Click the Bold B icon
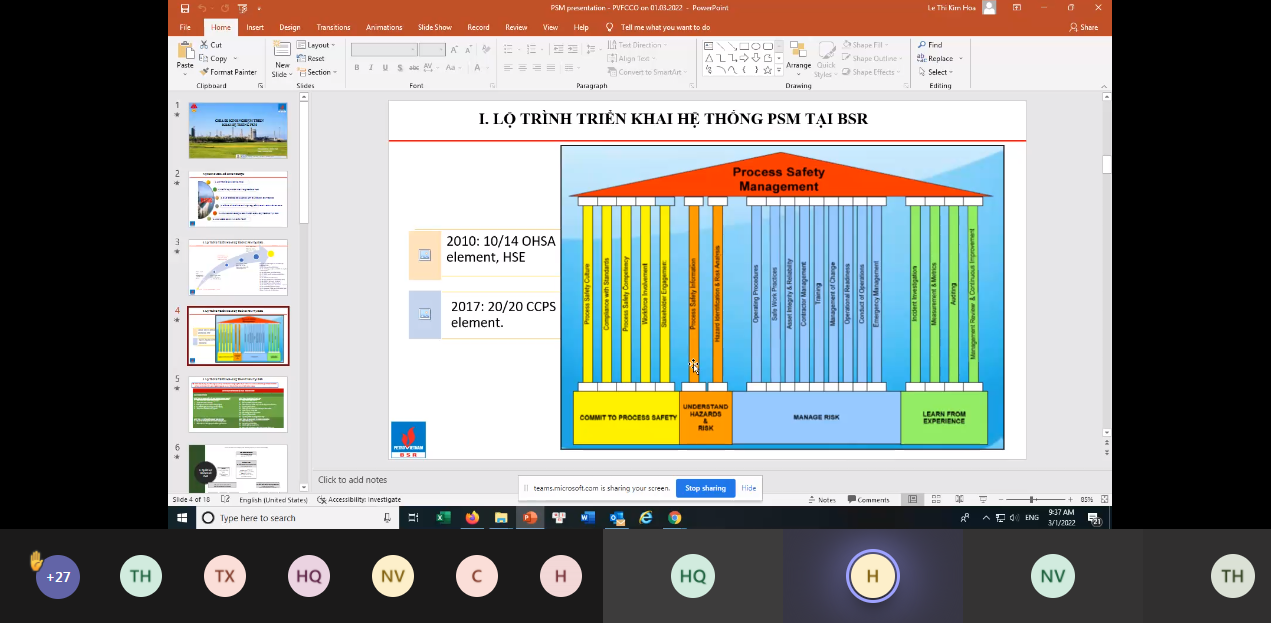Screen dimensions: 1271x623 point(357,68)
